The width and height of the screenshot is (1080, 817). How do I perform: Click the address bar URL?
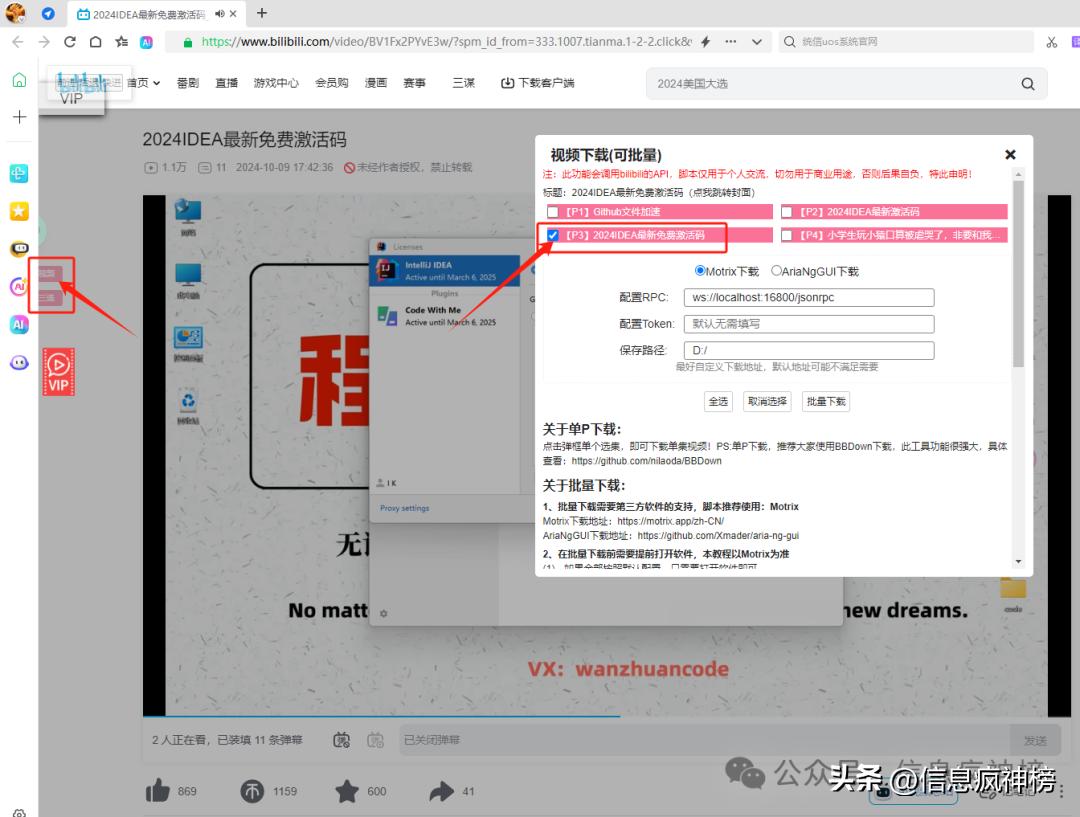[446, 41]
